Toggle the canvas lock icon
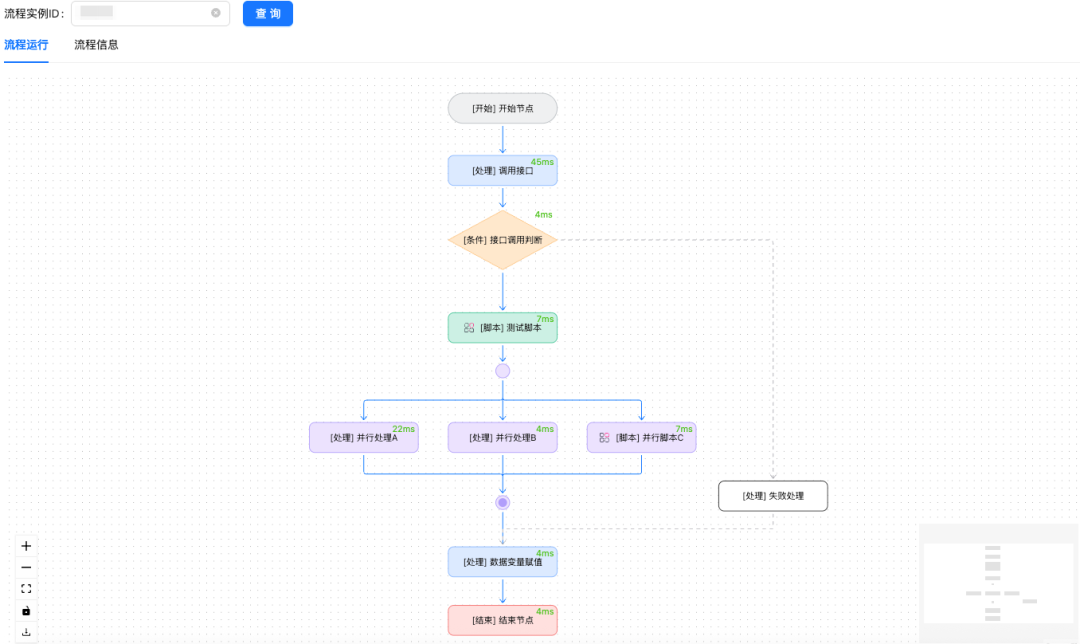 point(26,611)
